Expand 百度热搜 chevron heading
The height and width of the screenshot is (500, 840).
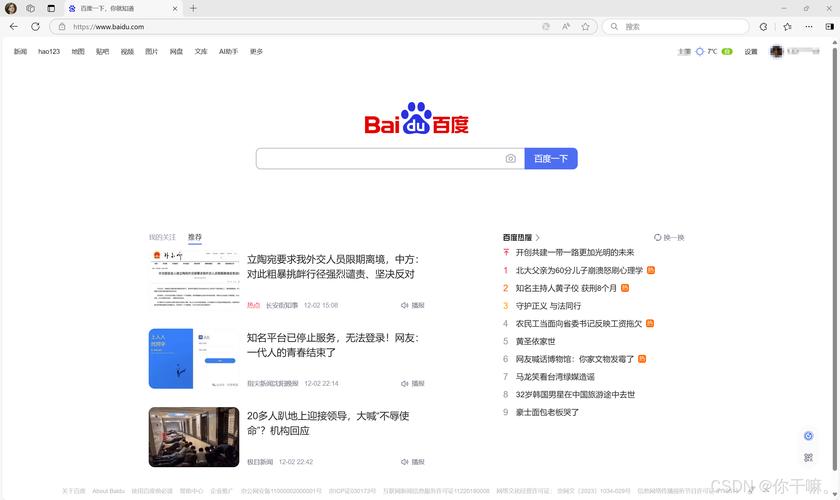521,237
